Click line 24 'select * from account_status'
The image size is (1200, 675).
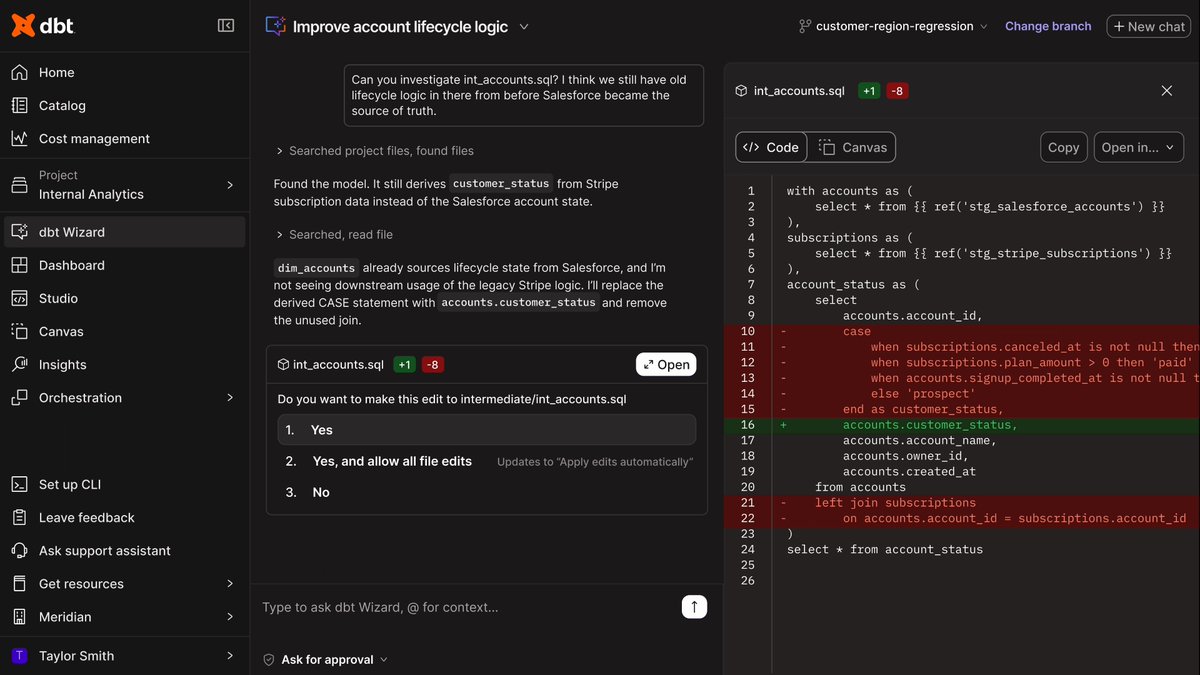coord(885,549)
